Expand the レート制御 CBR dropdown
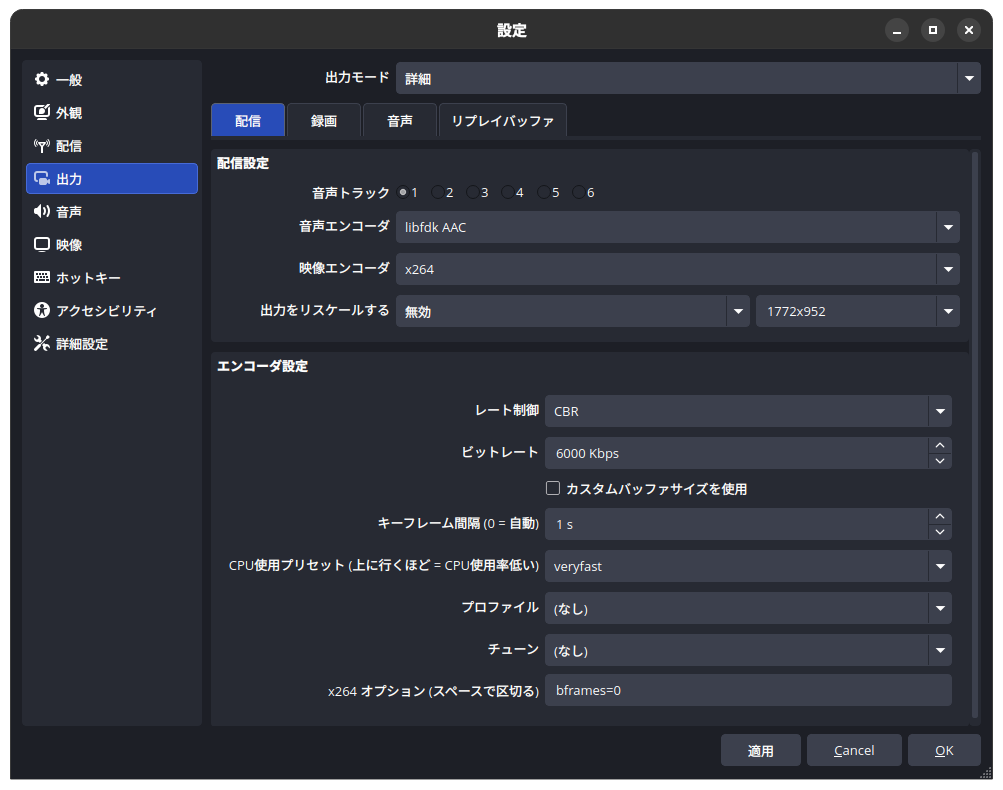 point(939,411)
